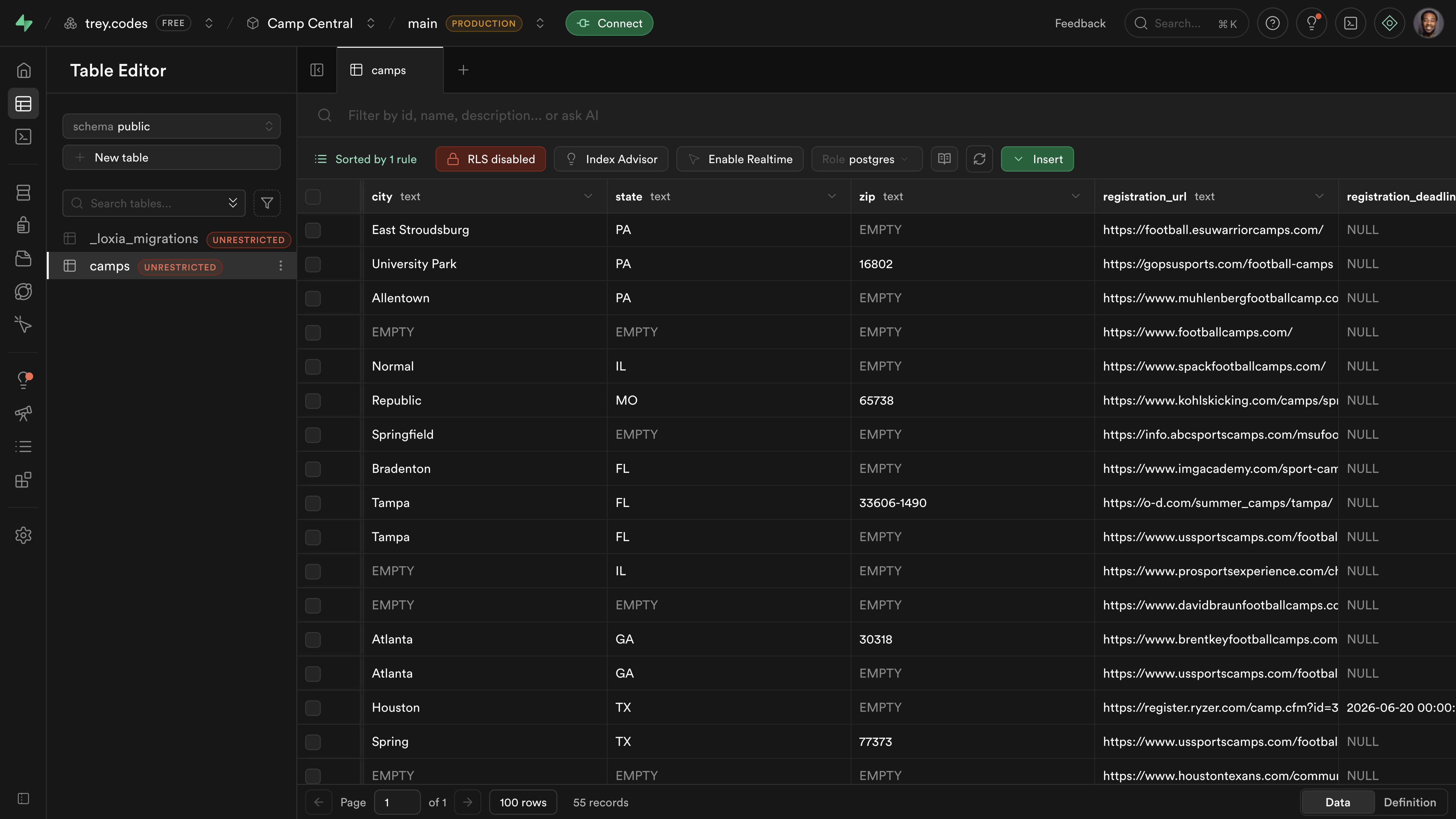Click the refresh table icon
The height and width of the screenshot is (819, 1456).
click(x=980, y=159)
